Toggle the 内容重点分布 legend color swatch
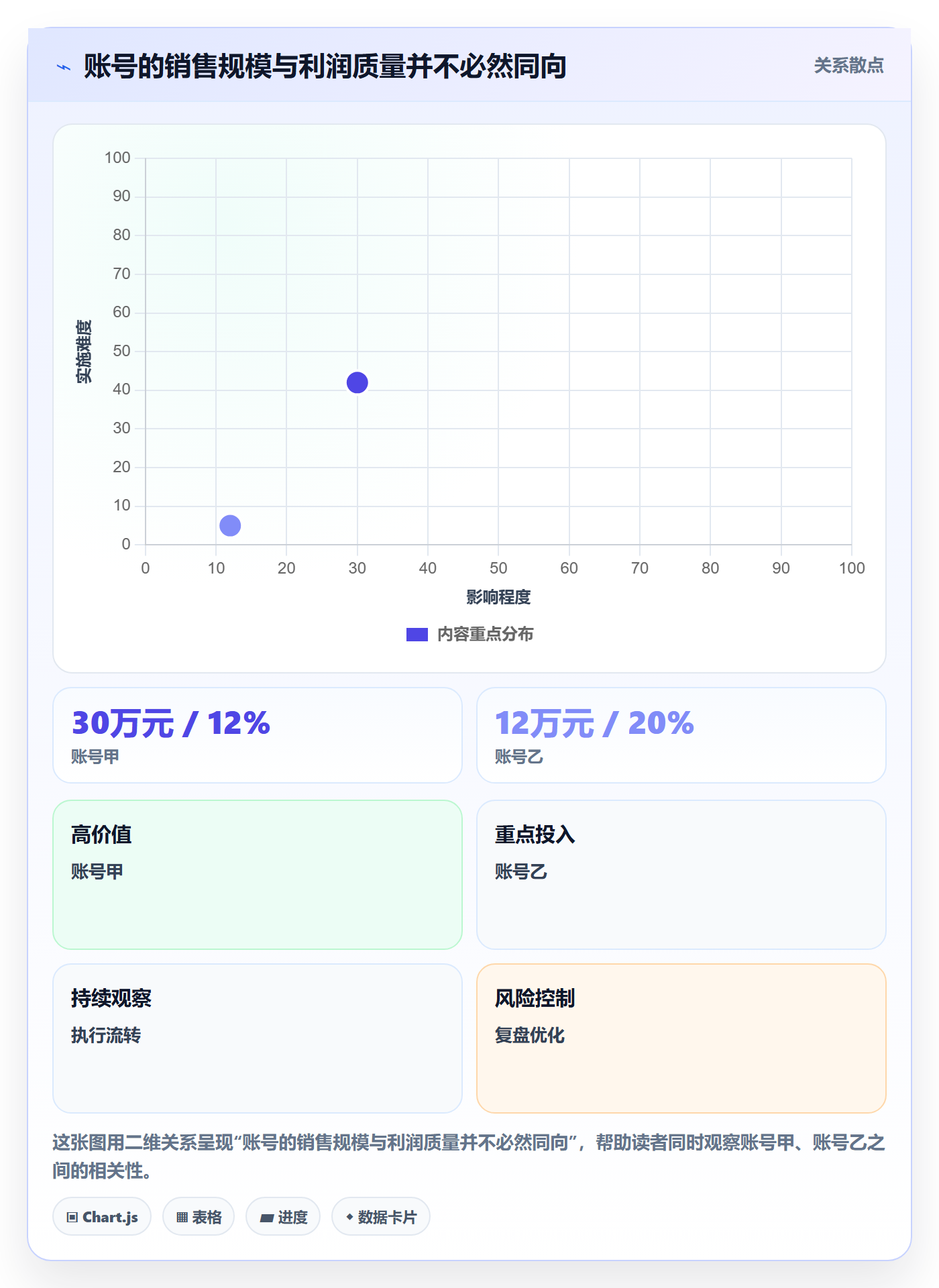The image size is (939, 1288). [x=417, y=635]
